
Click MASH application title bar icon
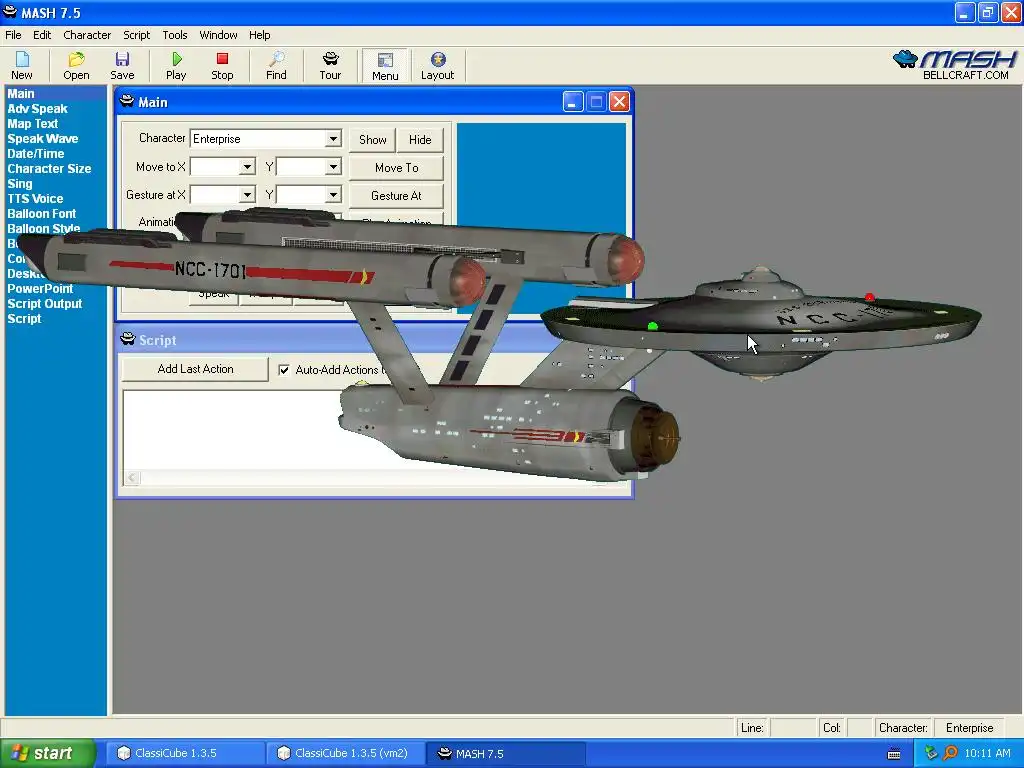(x=10, y=12)
